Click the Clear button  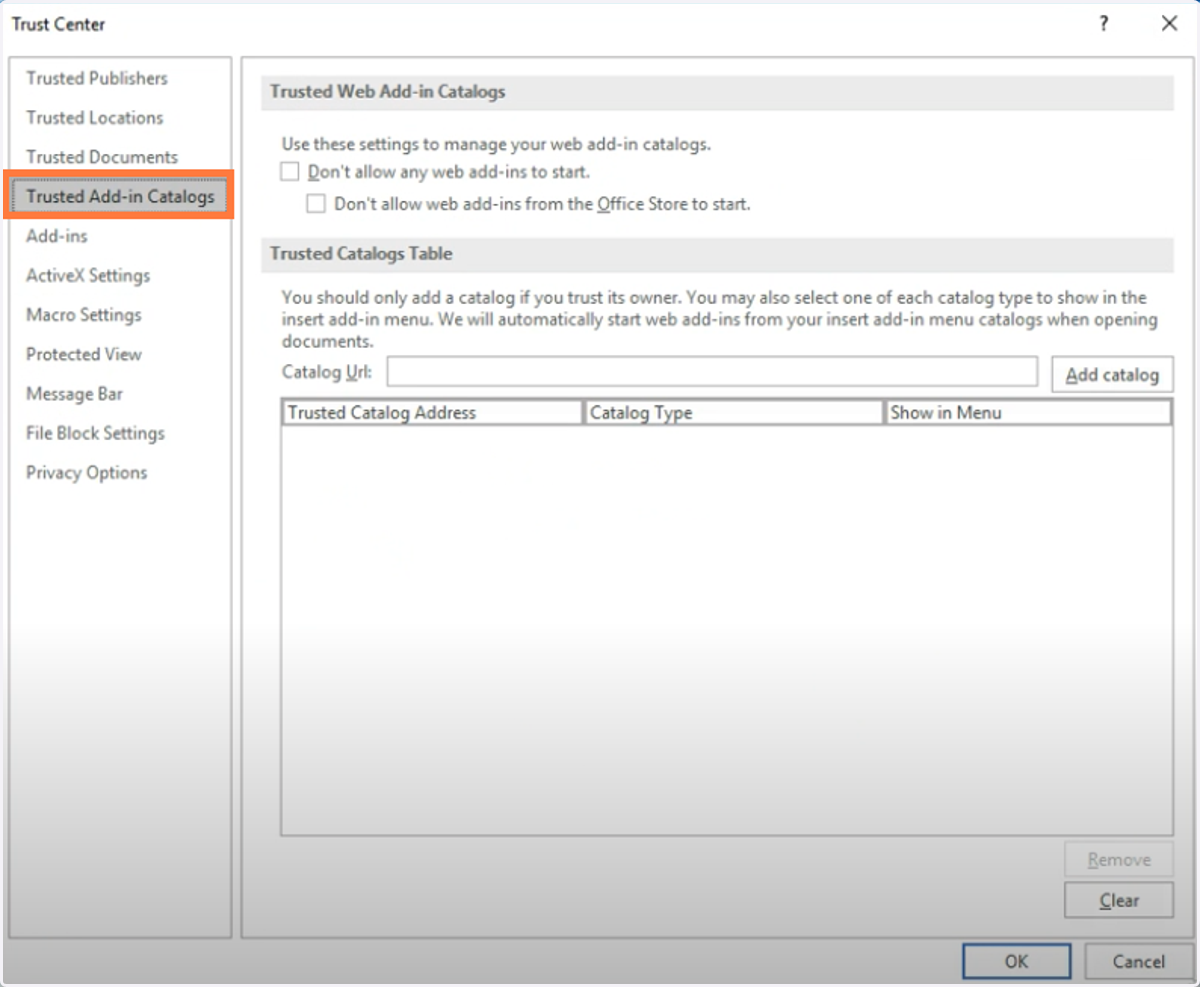click(1119, 900)
